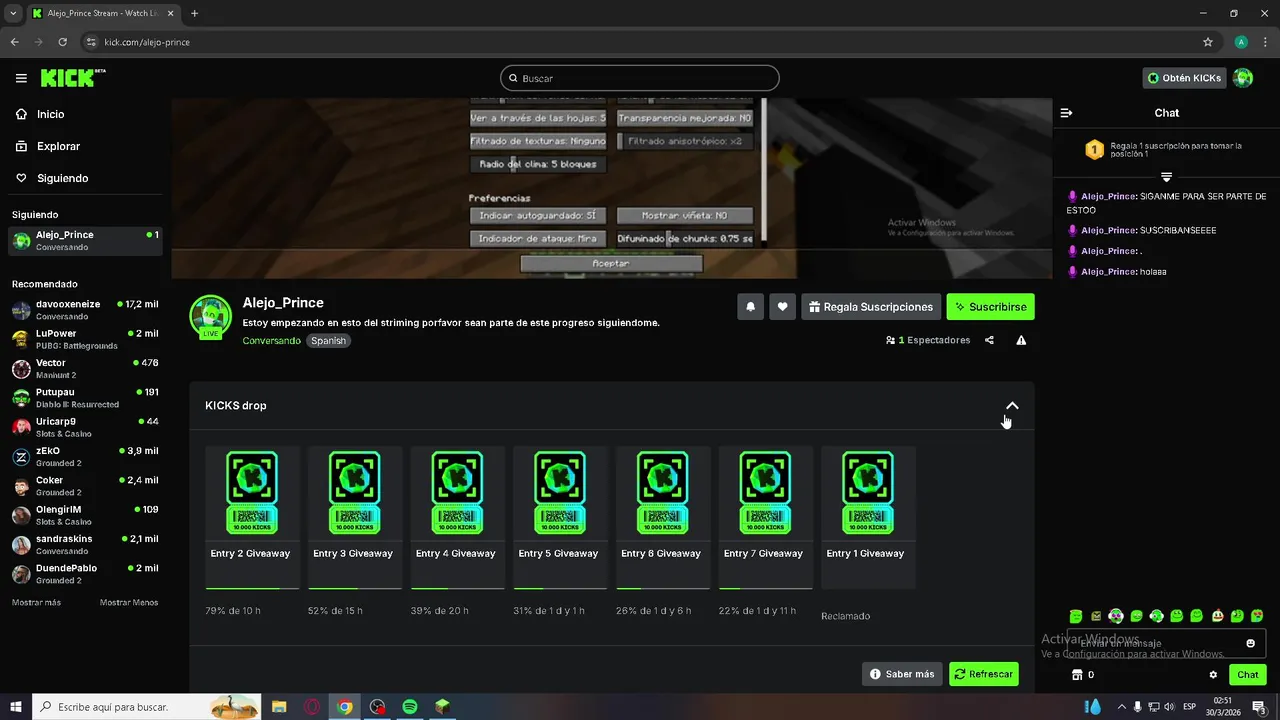Click Mostrar Menos link
Viewport: 1280px width, 720px height.
pos(129,602)
